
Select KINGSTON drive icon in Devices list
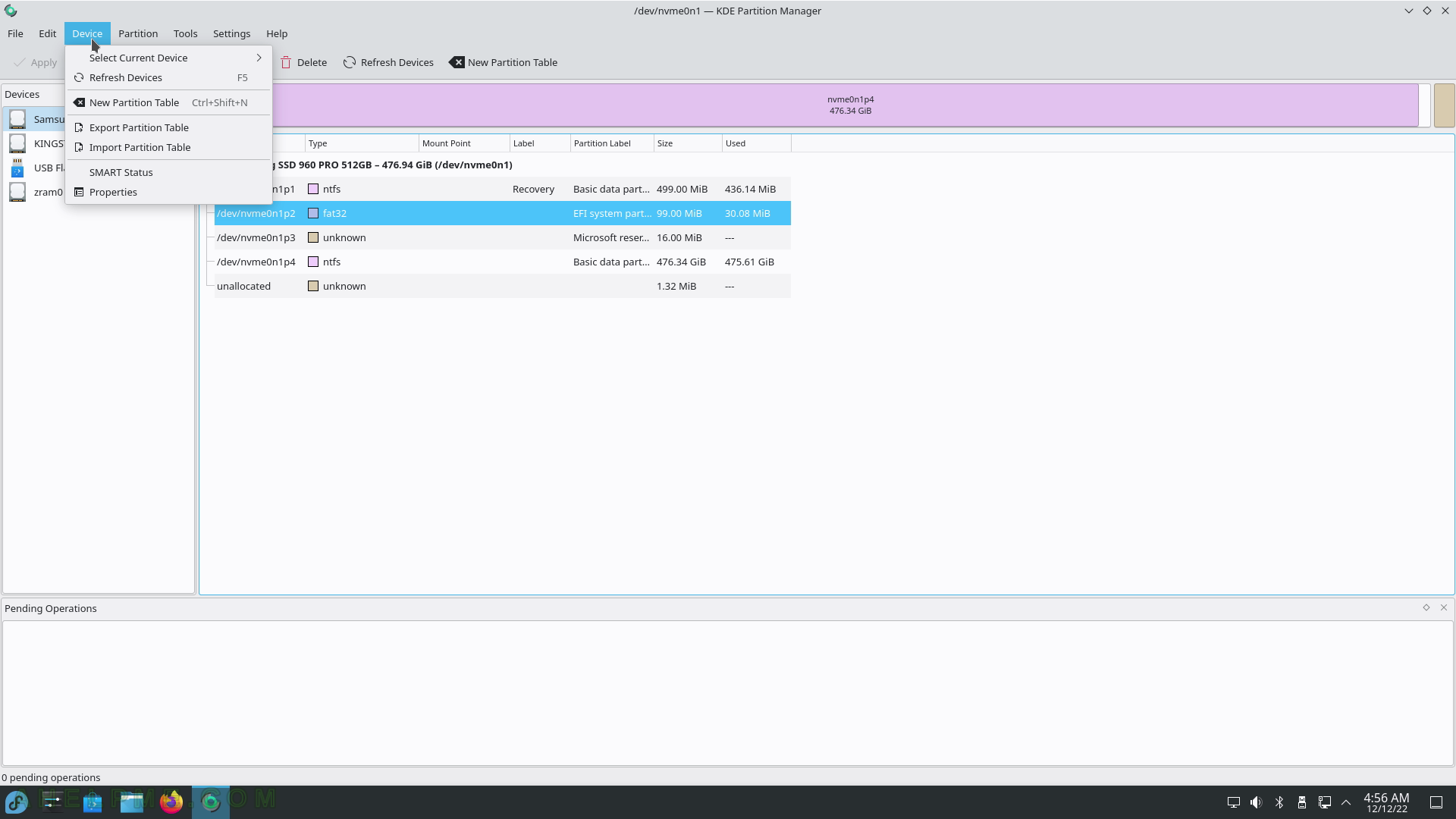[17, 143]
